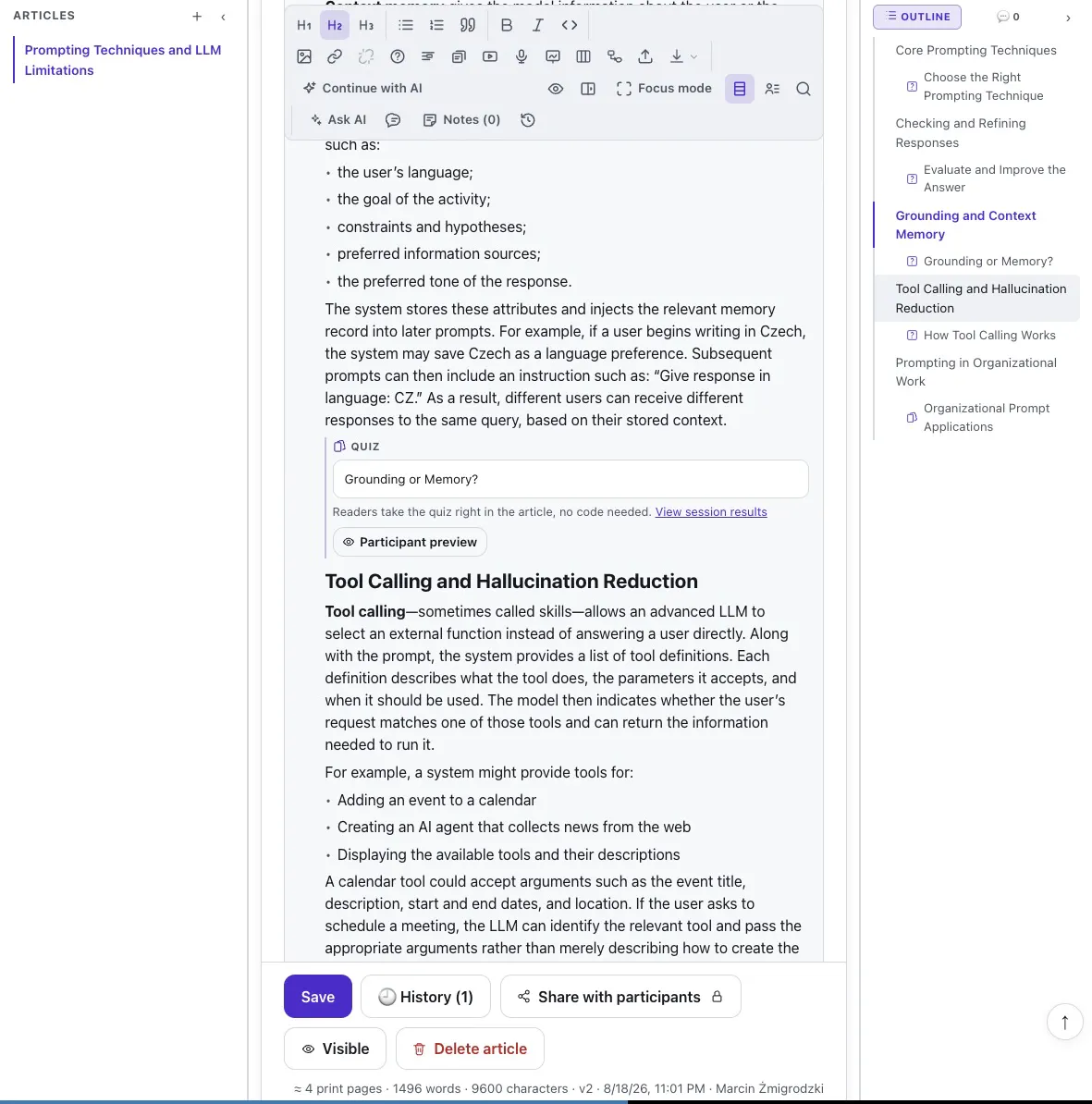Click the Ask AI button
The height and width of the screenshot is (1104, 1092).
coord(338,119)
